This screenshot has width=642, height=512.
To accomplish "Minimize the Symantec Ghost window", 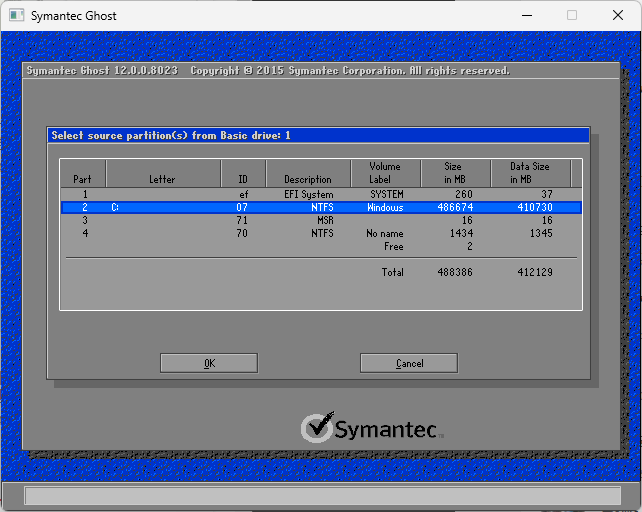I will point(527,16).
